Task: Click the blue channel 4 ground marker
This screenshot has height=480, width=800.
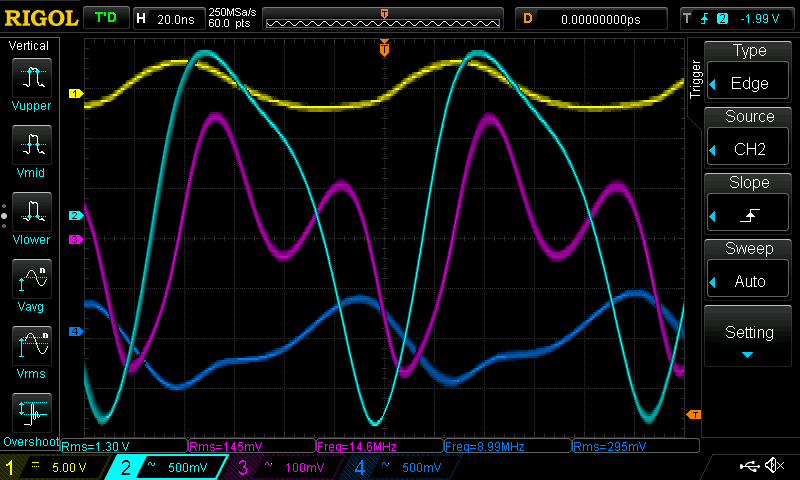Action: (x=76, y=332)
